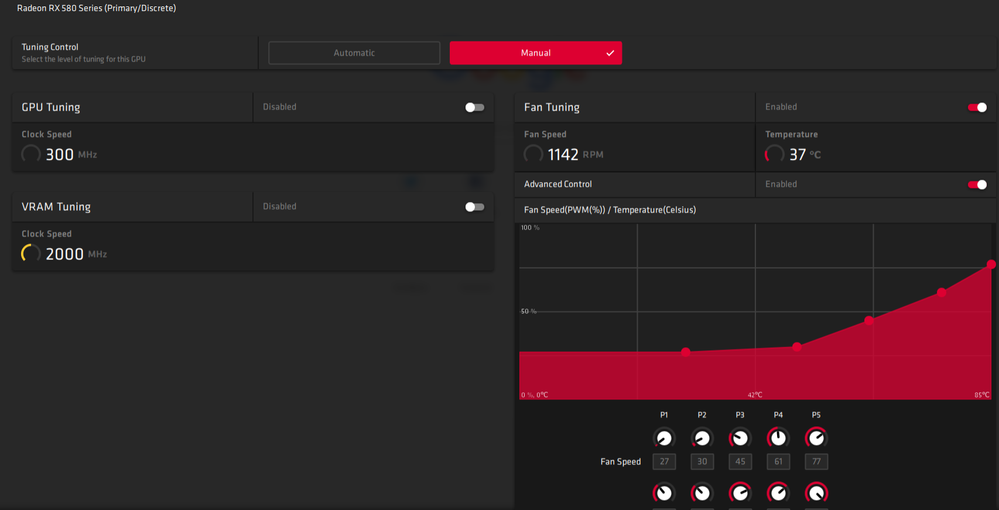The height and width of the screenshot is (510, 999).
Task: Click 'Select the level of tuning for this GPU'
Action: (83, 59)
